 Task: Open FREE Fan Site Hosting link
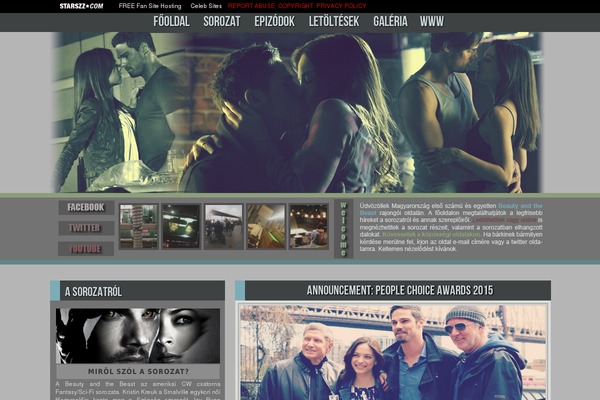click(x=150, y=6)
